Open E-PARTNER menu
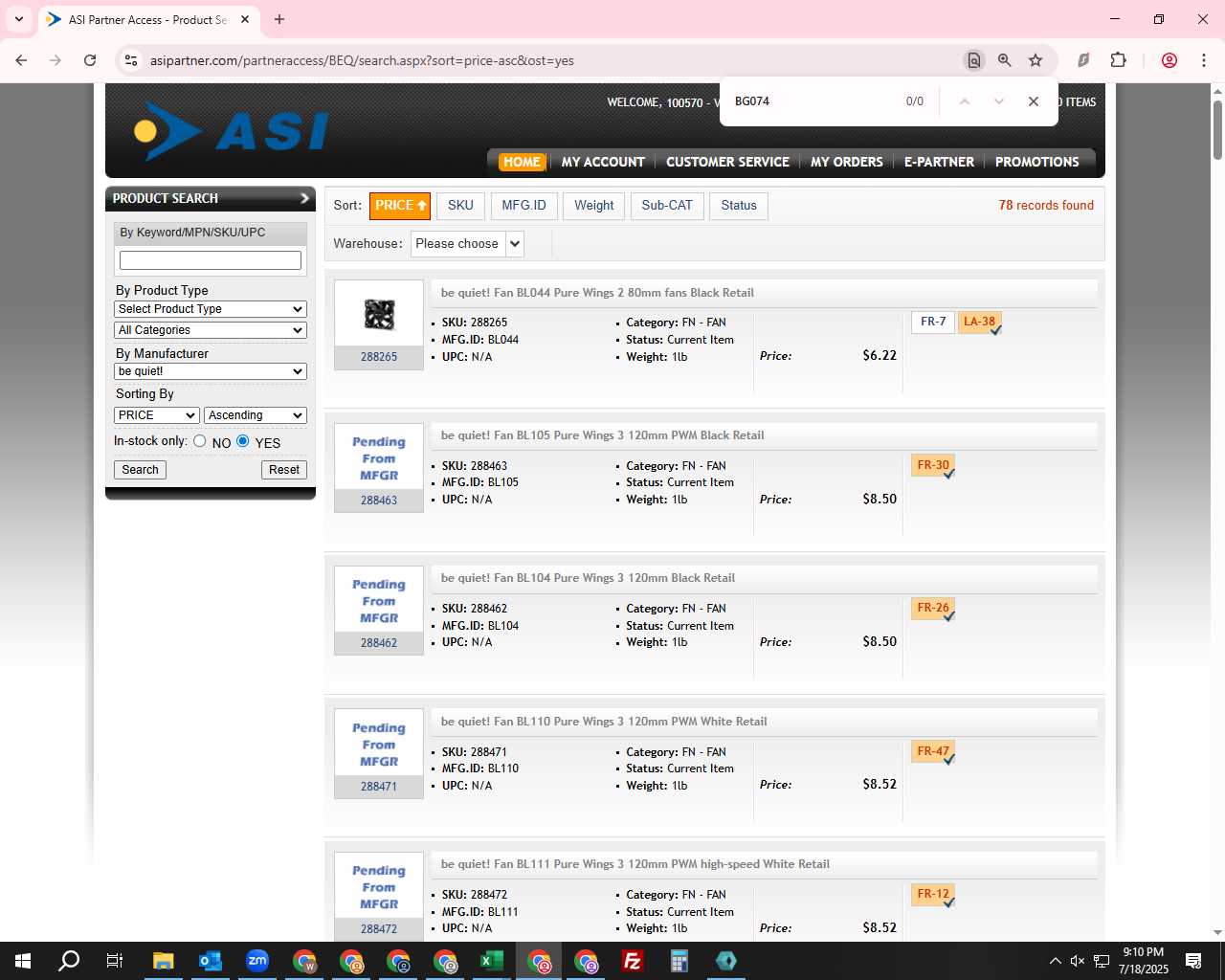 (x=939, y=162)
